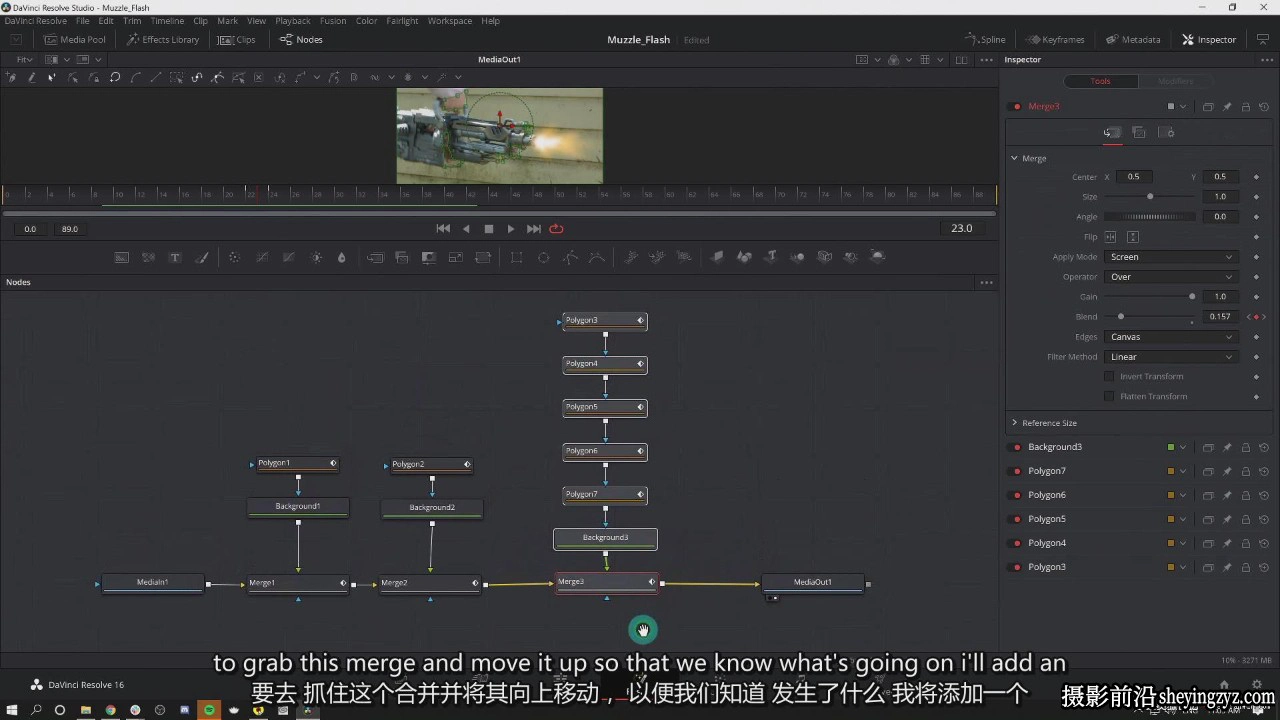The width and height of the screenshot is (1280, 720).
Task: Switch to the Tools tab in Inspector
Action: click(1100, 81)
